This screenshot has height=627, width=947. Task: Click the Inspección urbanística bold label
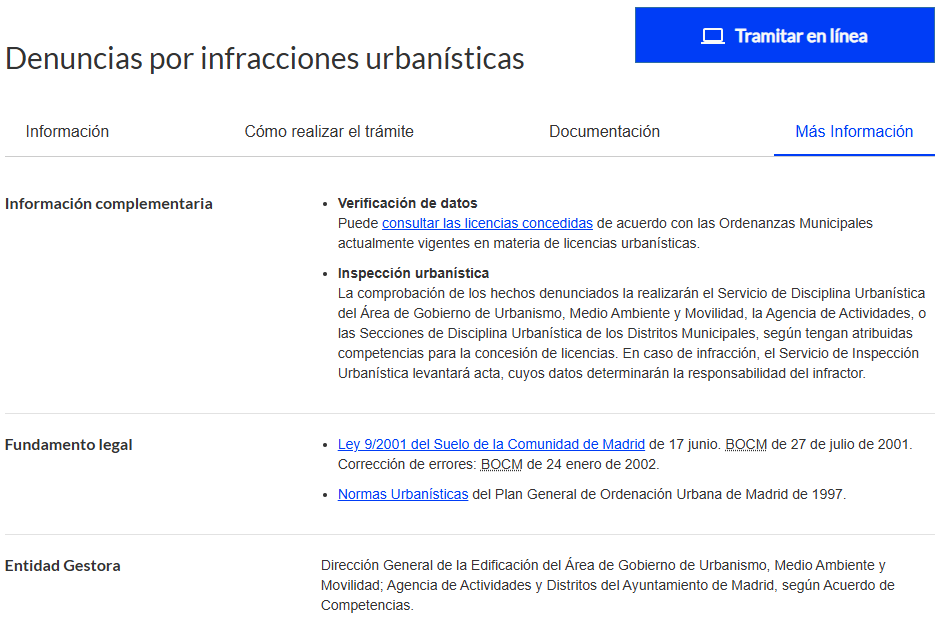click(x=413, y=274)
